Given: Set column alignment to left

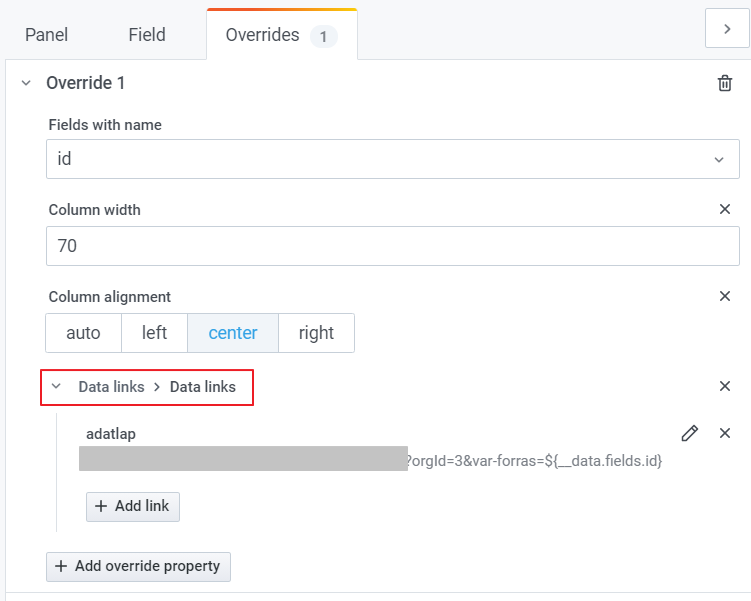Looking at the screenshot, I should [x=154, y=333].
